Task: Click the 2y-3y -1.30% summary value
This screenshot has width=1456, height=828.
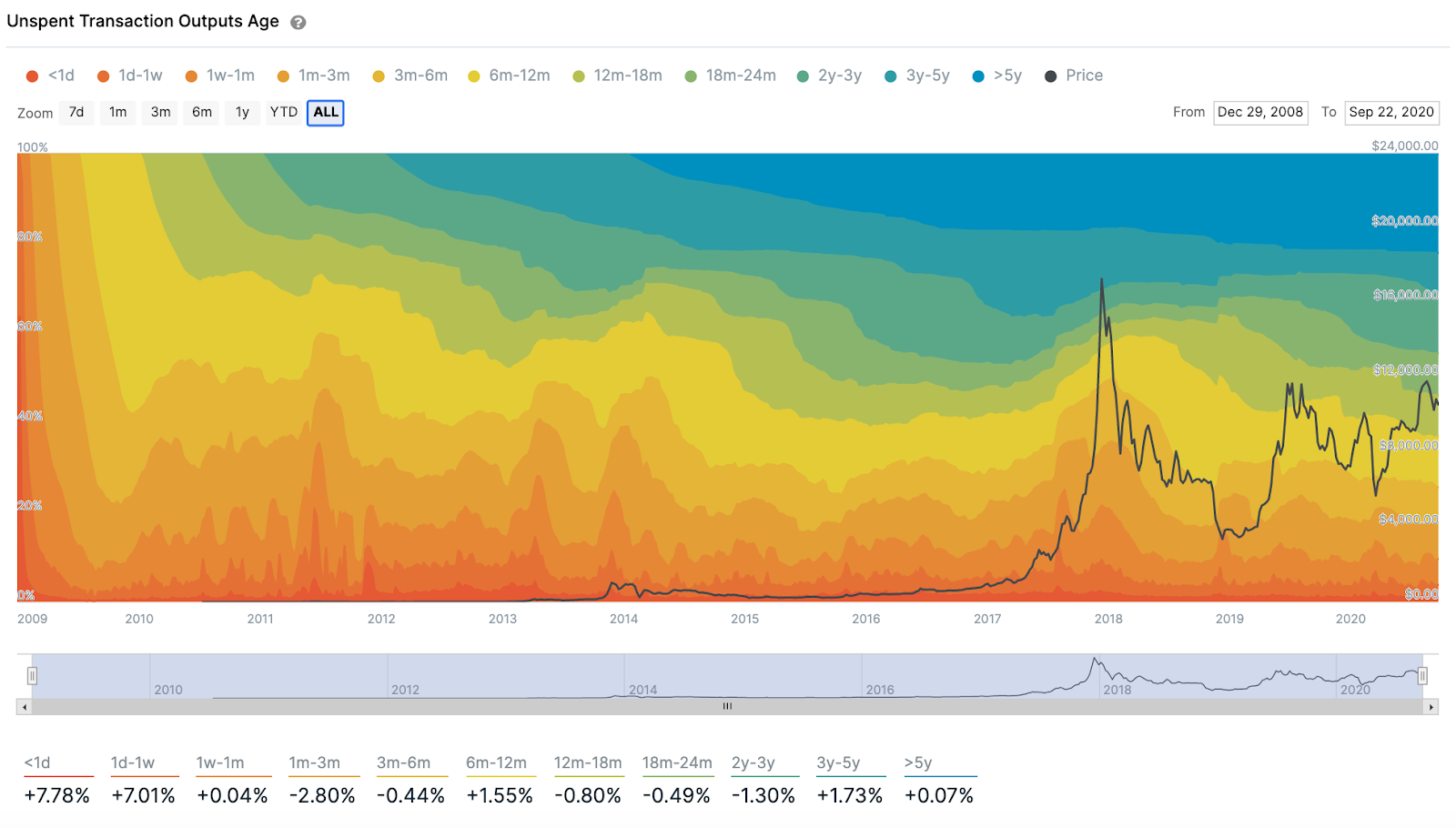Action: pyautogui.click(x=763, y=796)
